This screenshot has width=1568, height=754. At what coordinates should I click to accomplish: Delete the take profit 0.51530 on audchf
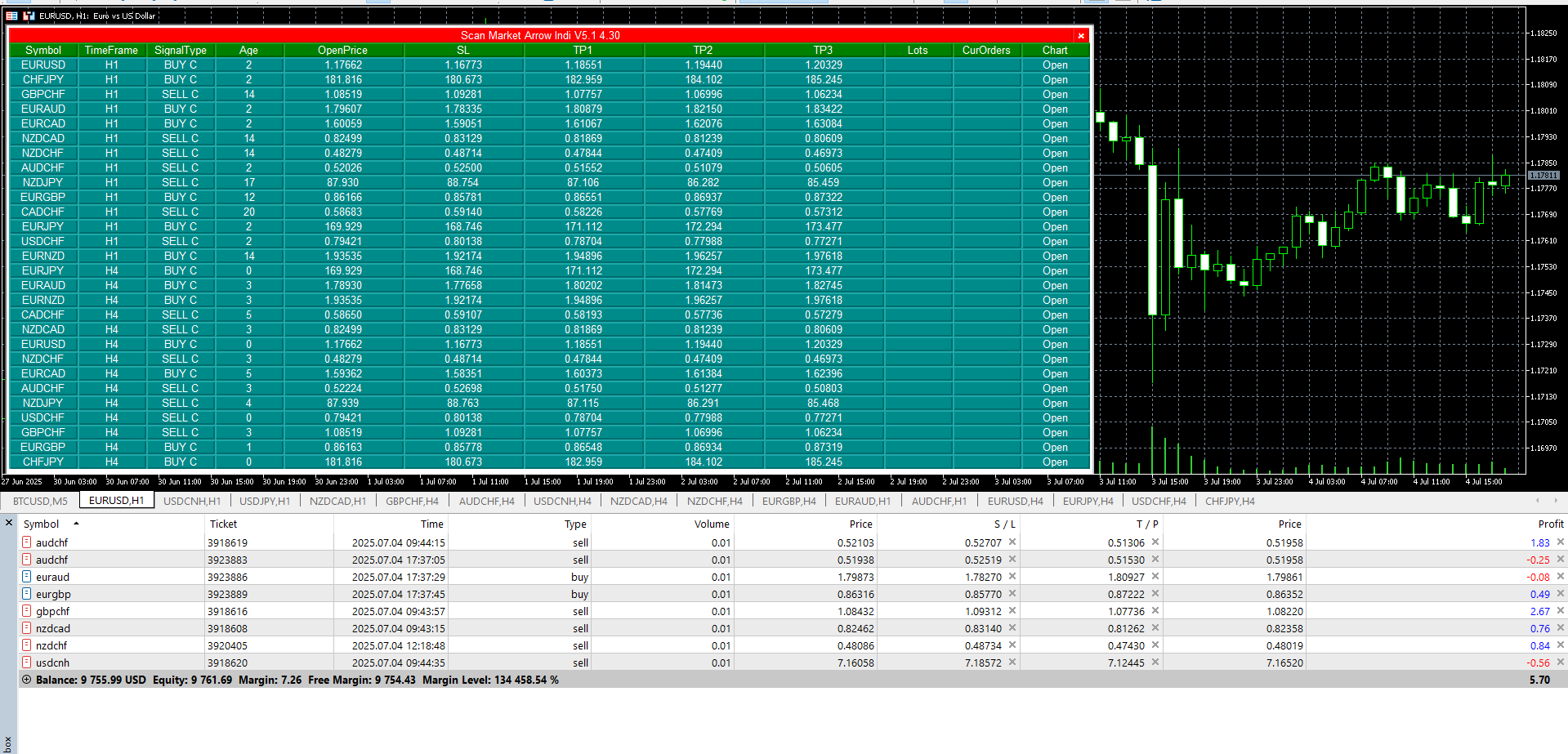pos(1155,560)
